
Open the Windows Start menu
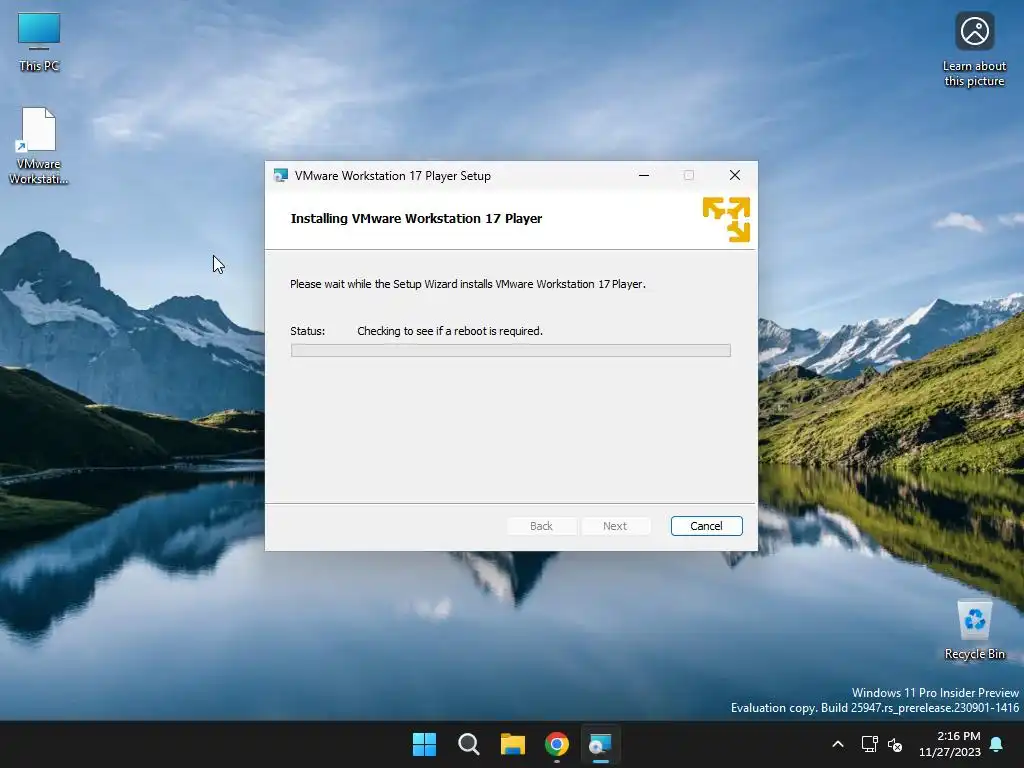click(424, 744)
